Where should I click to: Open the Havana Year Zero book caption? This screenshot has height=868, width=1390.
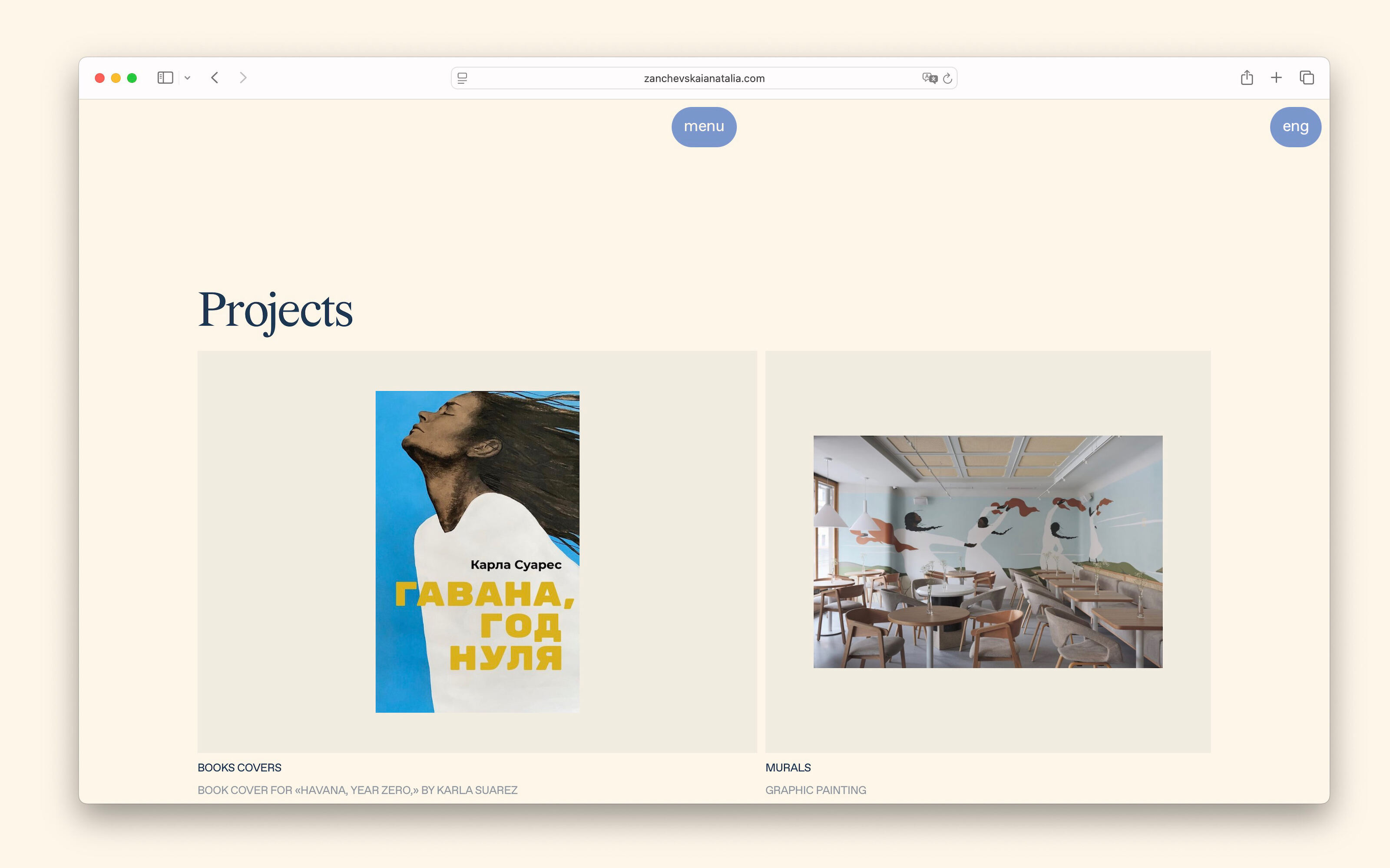click(x=357, y=790)
